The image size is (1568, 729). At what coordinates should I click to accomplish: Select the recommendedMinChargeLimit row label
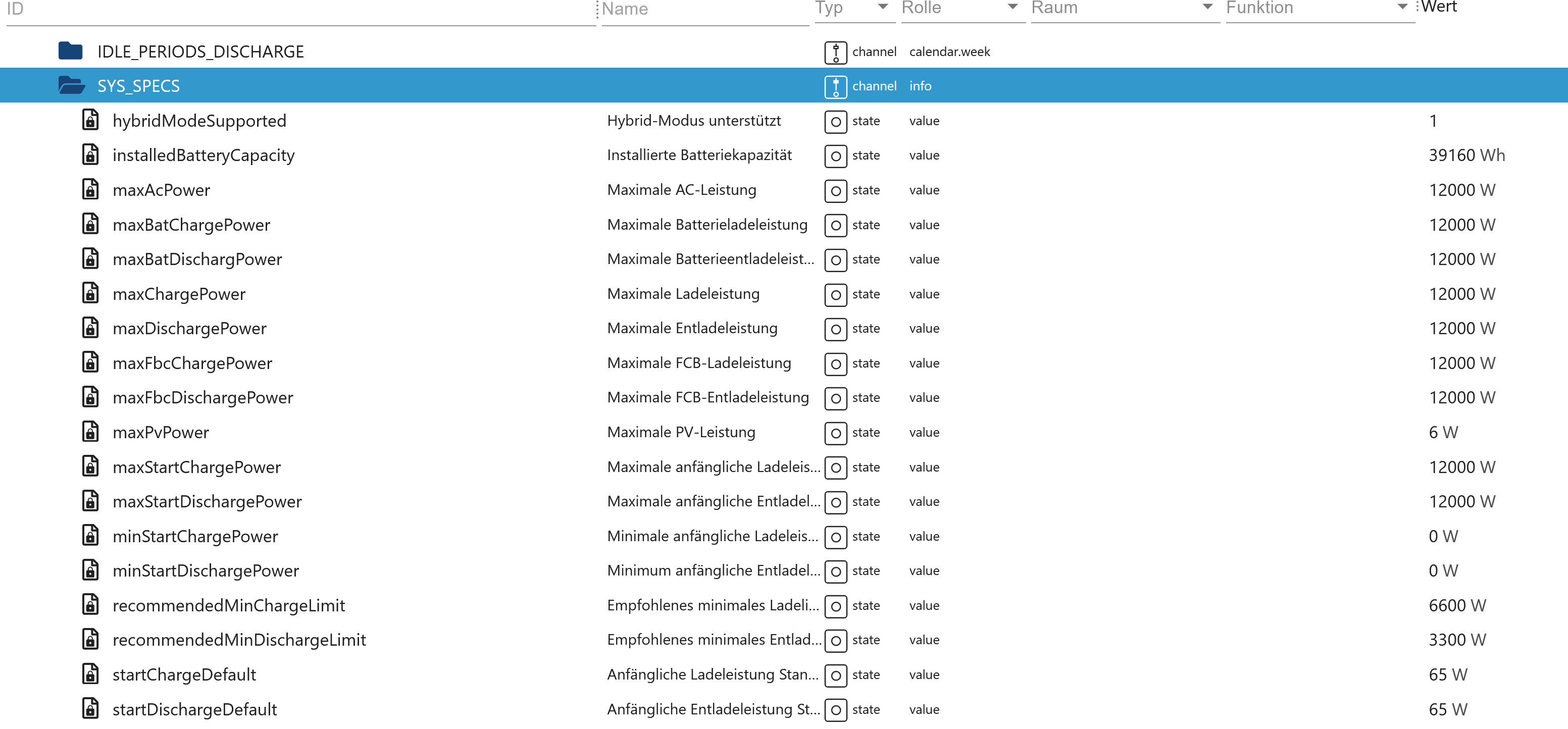[x=229, y=605]
